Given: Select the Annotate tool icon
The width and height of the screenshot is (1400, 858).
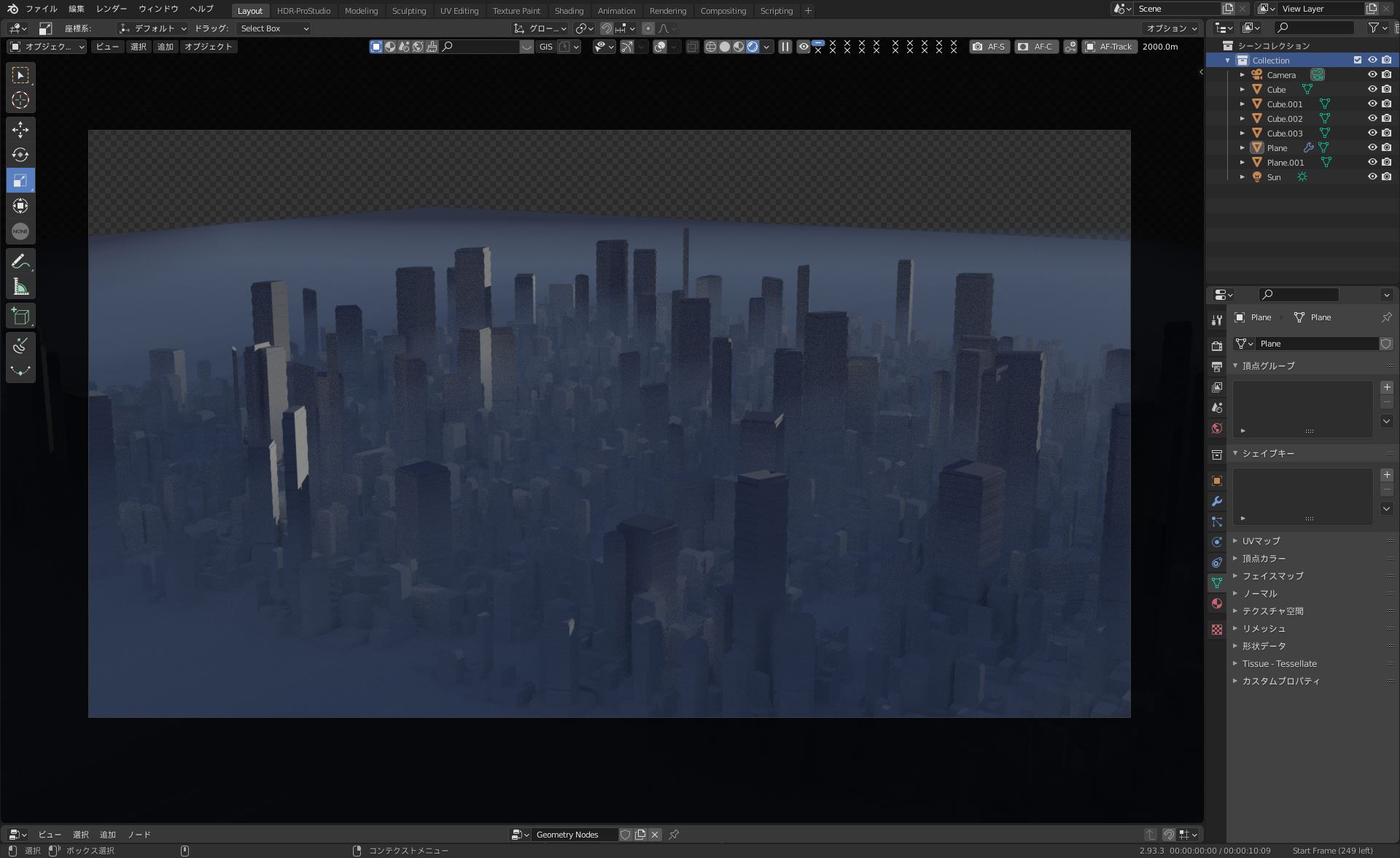Looking at the screenshot, I should click(20, 261).
